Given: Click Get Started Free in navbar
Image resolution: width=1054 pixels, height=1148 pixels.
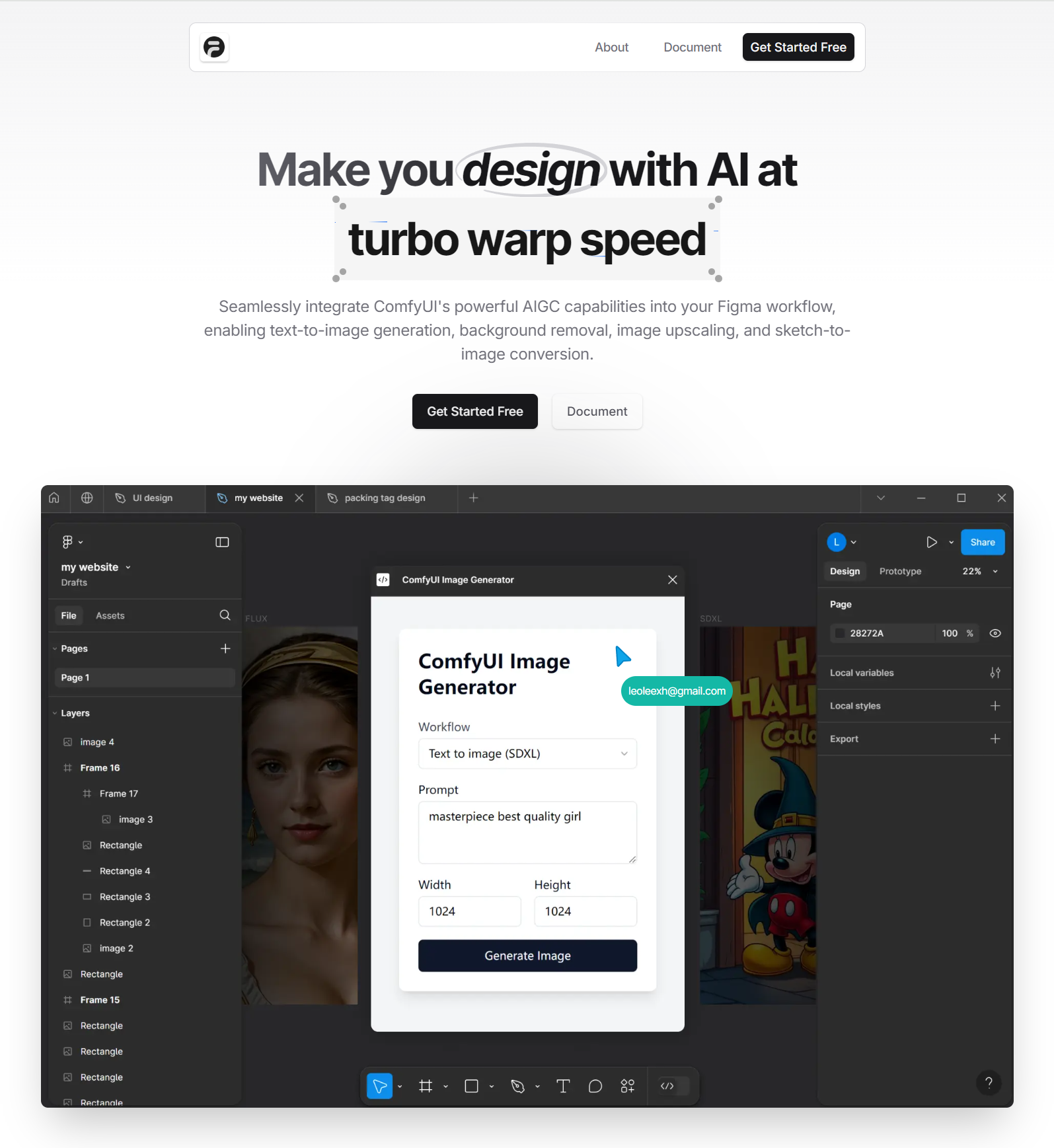Looking at the screenshot, I should [798, 47].
